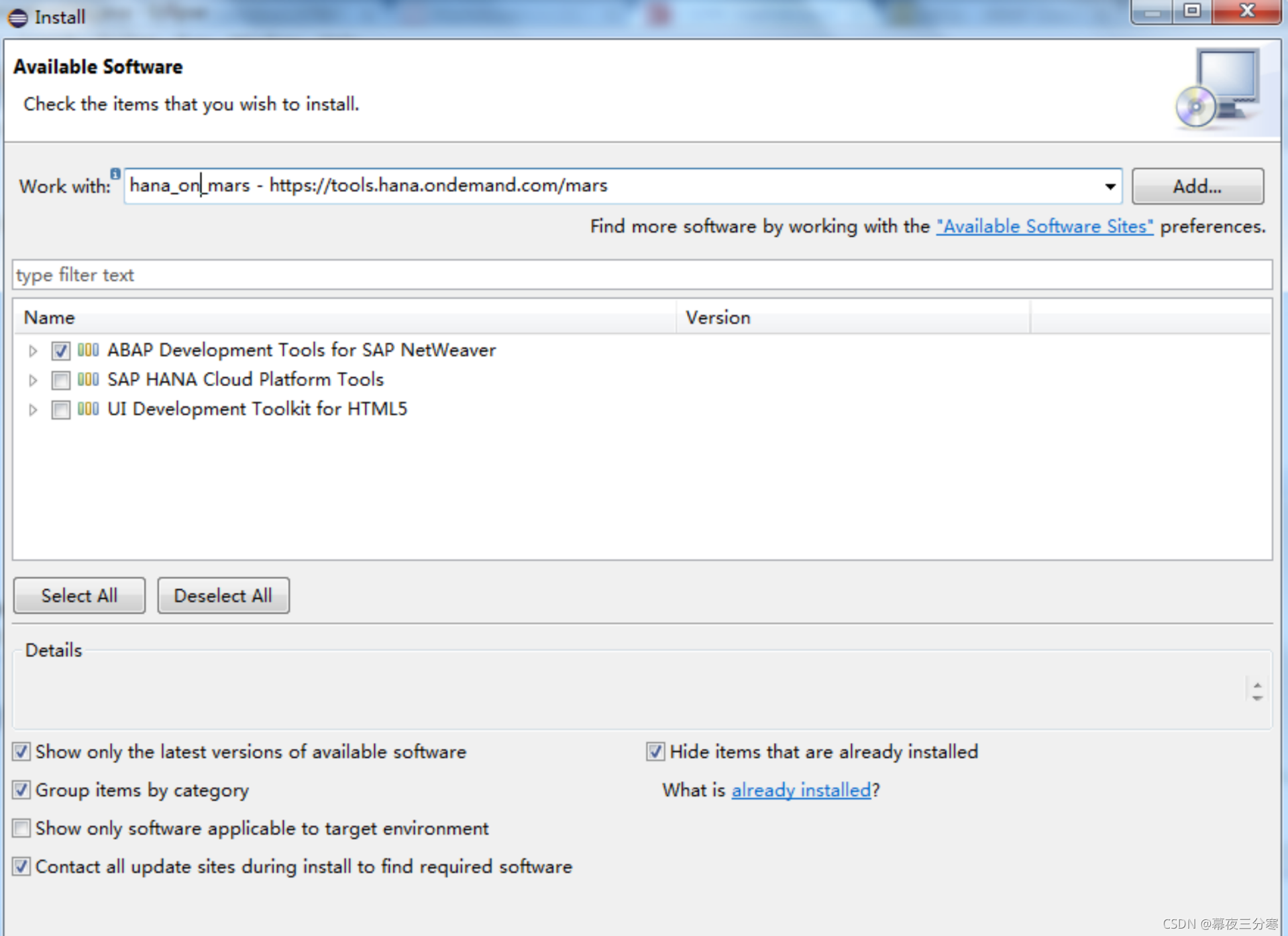Viewport: 1288px width, 936px height.
Task: Expand UI Development Toolkit for HTML5 node
Action: [x=32, y=410]
